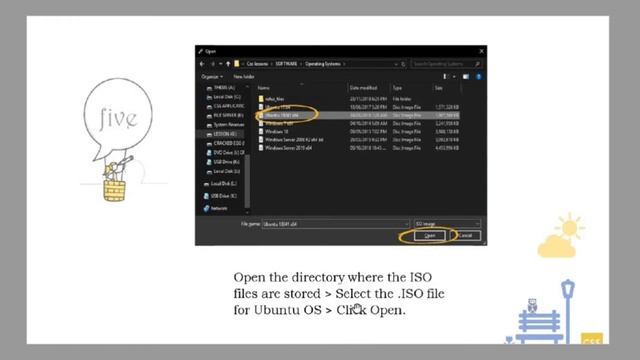This screenshot has height=360, width=640.
Task: Jump to Css lessons in breadcrumb
Action: click(257, 64)
